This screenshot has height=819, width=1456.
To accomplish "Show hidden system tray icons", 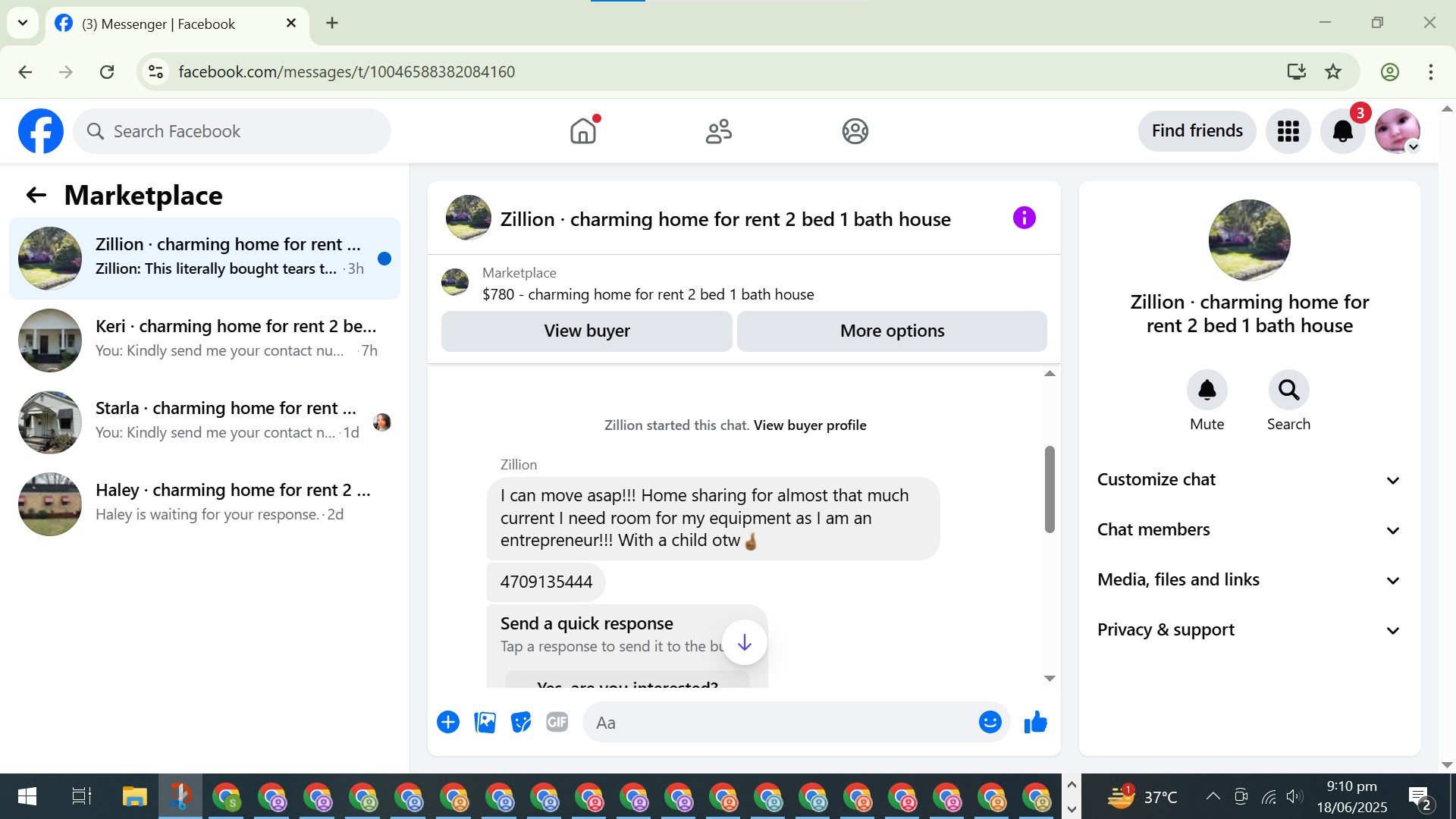I will [1213, 796].
